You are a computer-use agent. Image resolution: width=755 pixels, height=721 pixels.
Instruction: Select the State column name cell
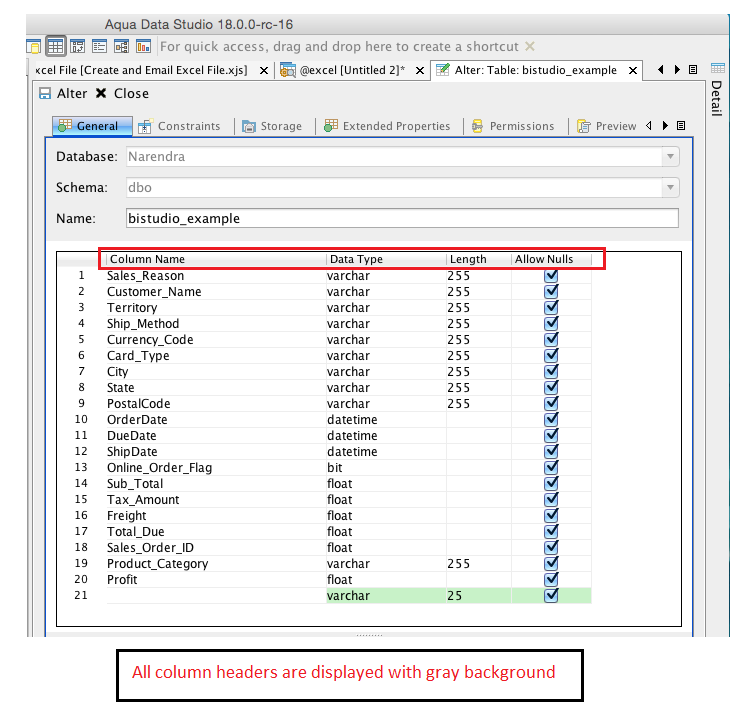point(216,387)
